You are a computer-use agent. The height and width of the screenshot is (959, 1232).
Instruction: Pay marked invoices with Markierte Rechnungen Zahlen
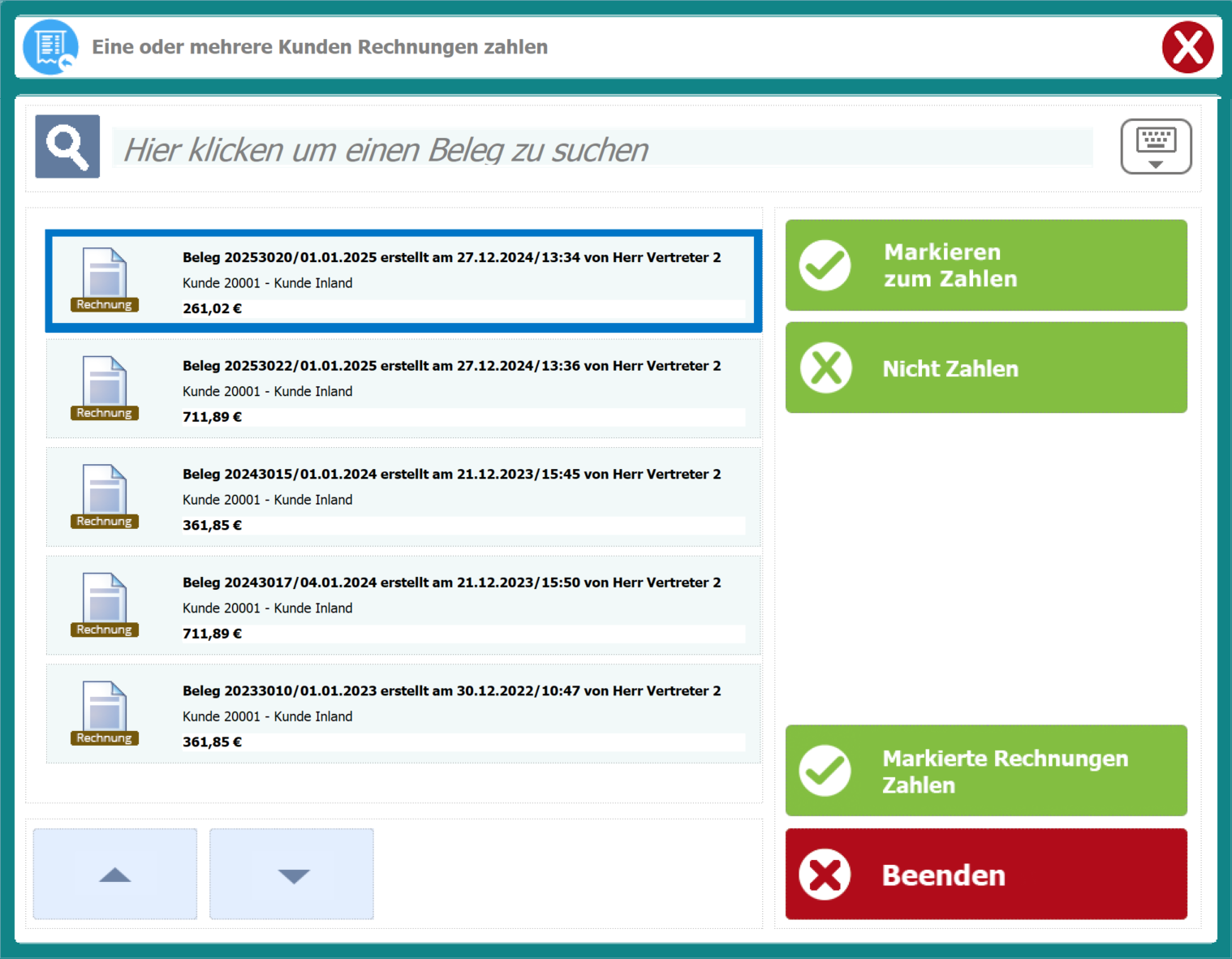pyautogui.click(x=985, y=771)
